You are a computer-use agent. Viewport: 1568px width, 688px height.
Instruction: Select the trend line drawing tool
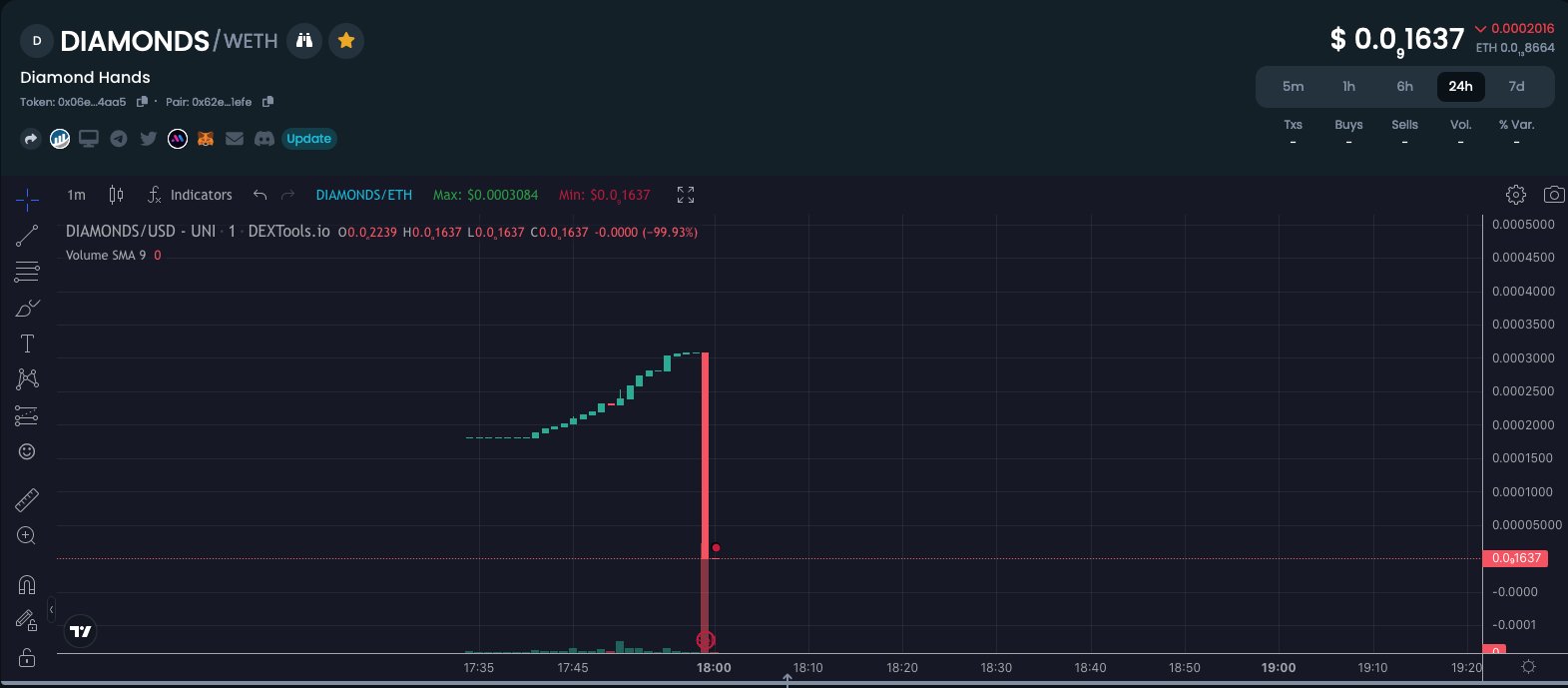pos(27,237)
